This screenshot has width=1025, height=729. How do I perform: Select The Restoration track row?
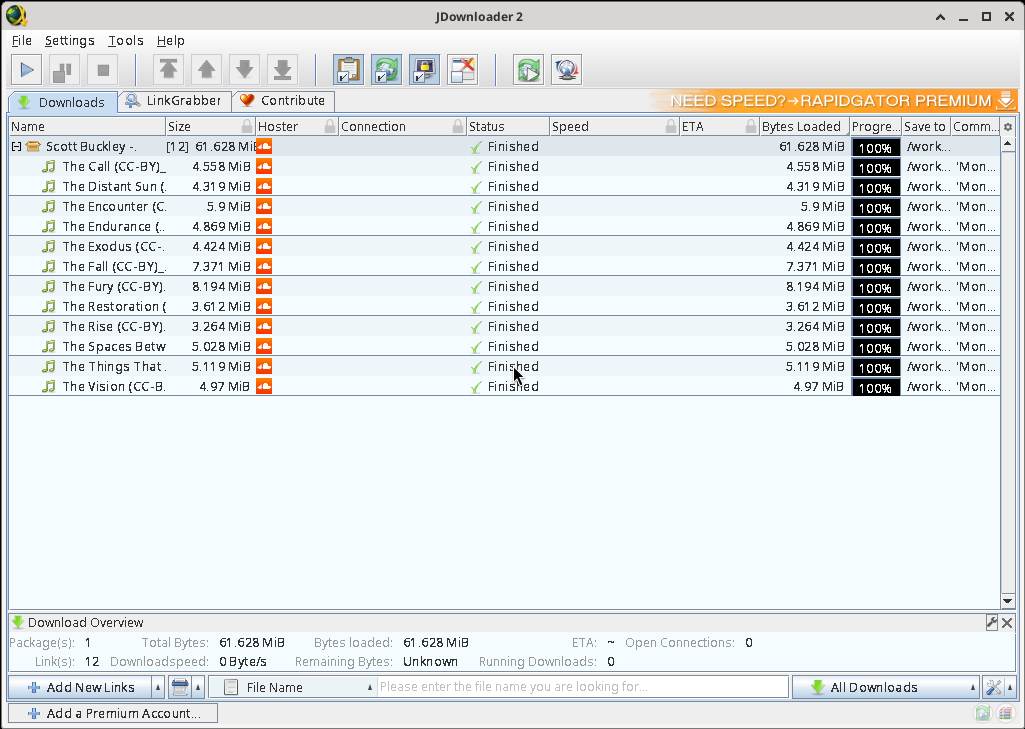pyautogui.click(x=504, y=307)
